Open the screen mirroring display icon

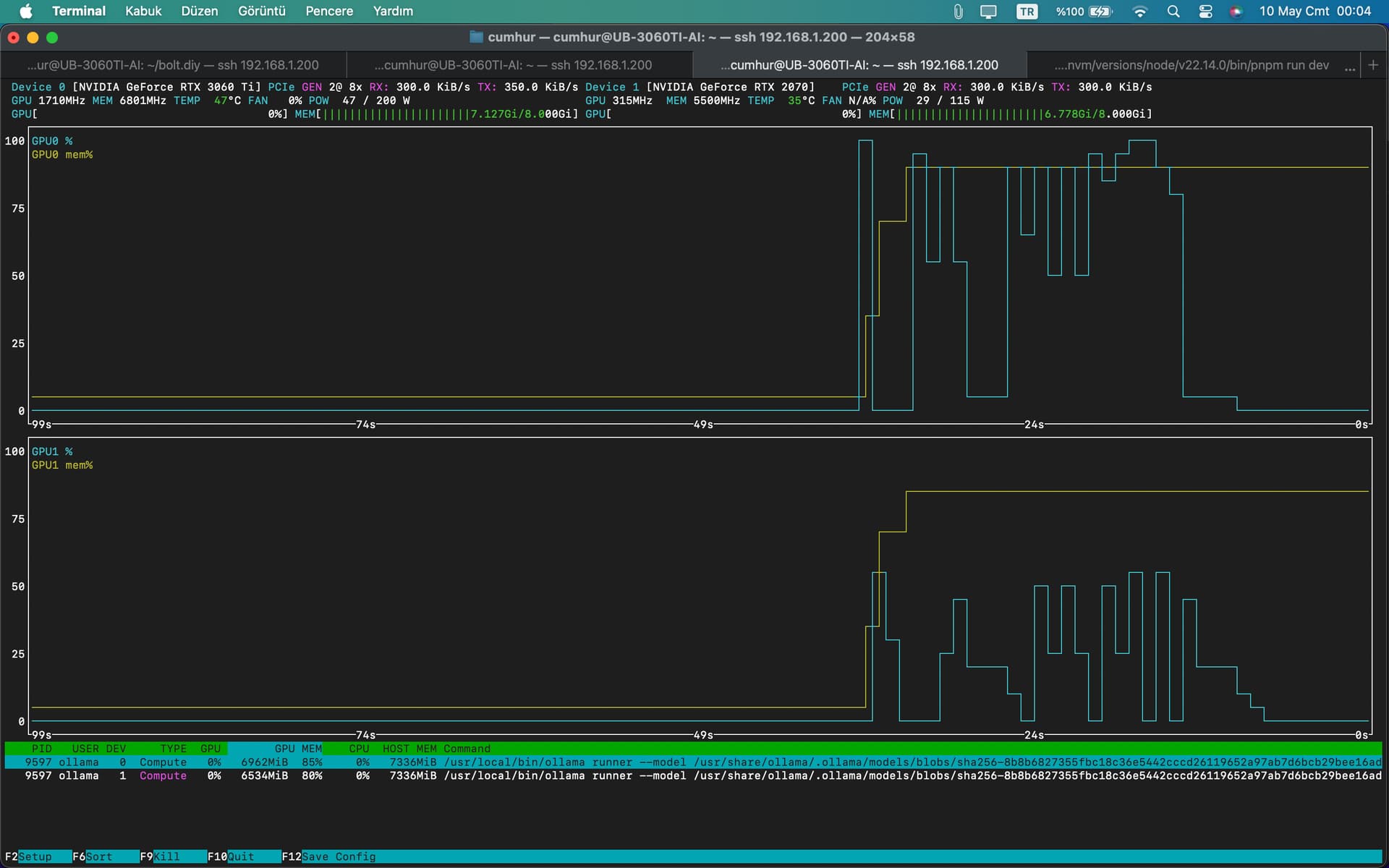pos(988,11)
